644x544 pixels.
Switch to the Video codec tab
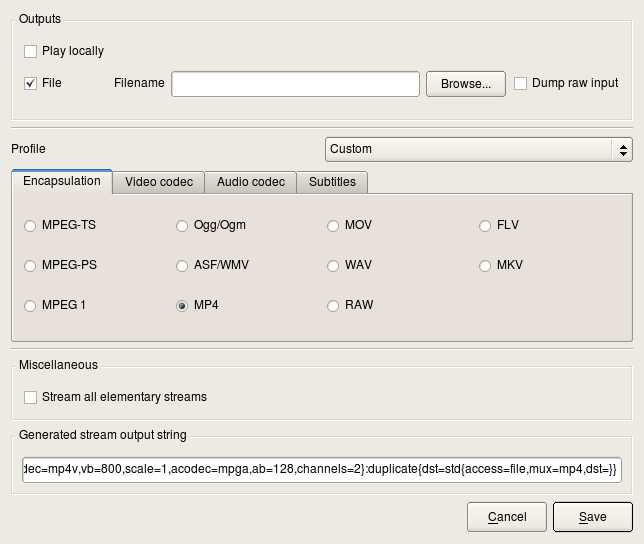(158, 182)
